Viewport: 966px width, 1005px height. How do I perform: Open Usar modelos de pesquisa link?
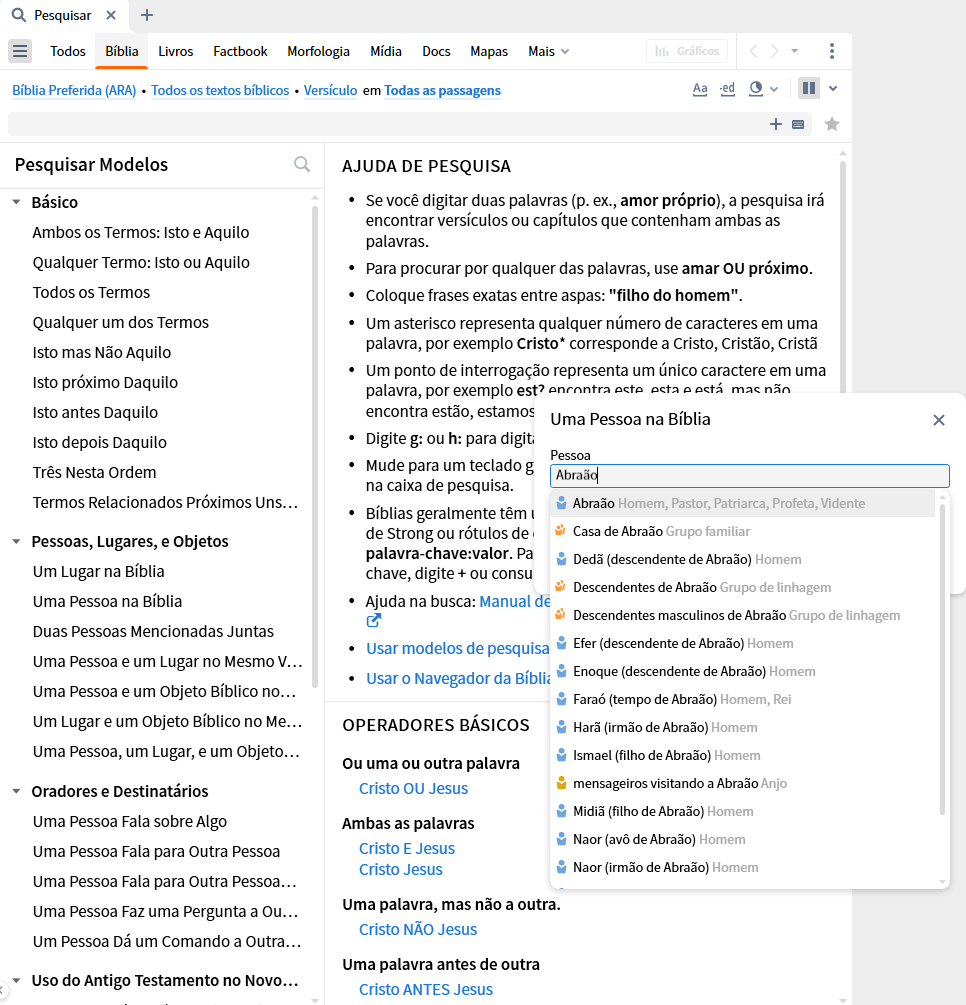(x=458, y=649)
